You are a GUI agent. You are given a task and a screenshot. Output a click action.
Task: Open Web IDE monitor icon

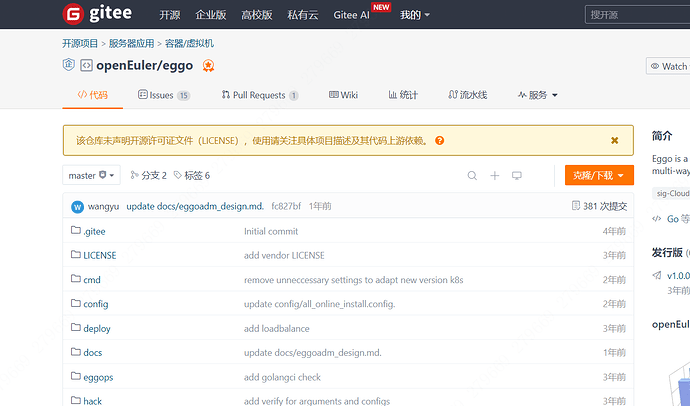(x=517, y=176)
